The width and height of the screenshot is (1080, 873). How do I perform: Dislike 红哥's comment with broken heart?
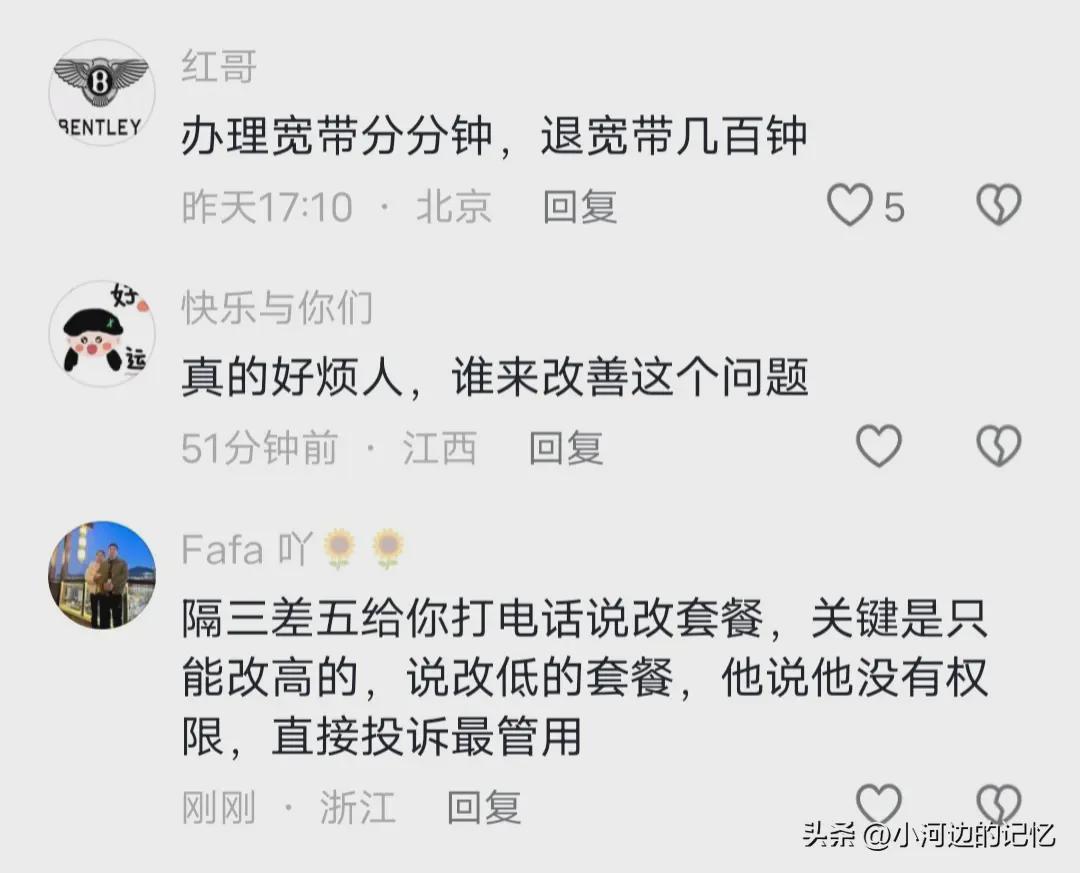point(999,205)
